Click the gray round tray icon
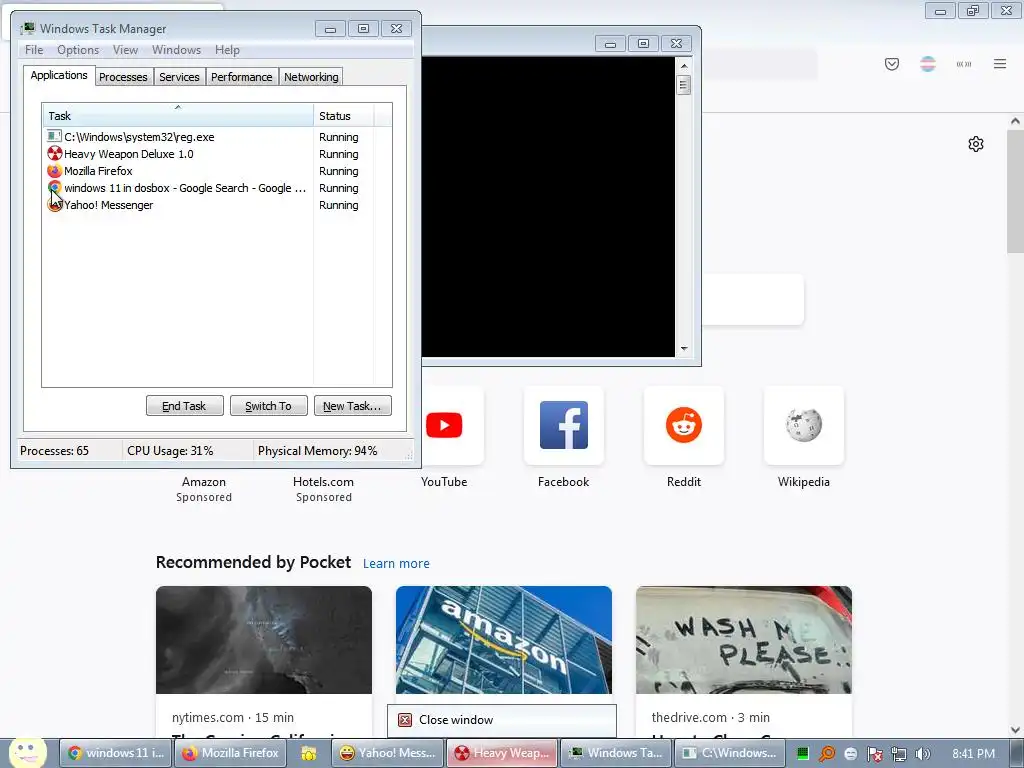This screenshot has width=1024, height=768. pyautogui.click(x=850, y=754)
